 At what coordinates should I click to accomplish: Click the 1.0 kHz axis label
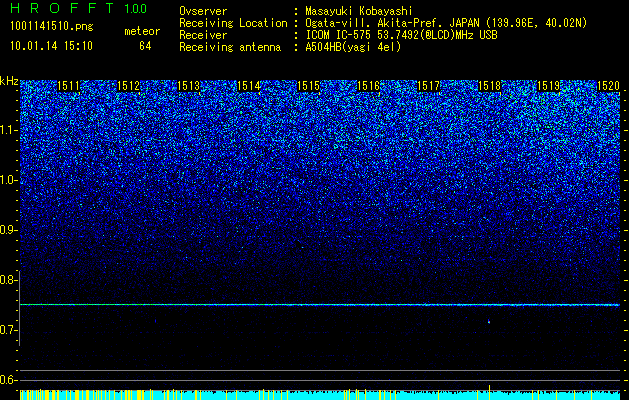[8, 180]
